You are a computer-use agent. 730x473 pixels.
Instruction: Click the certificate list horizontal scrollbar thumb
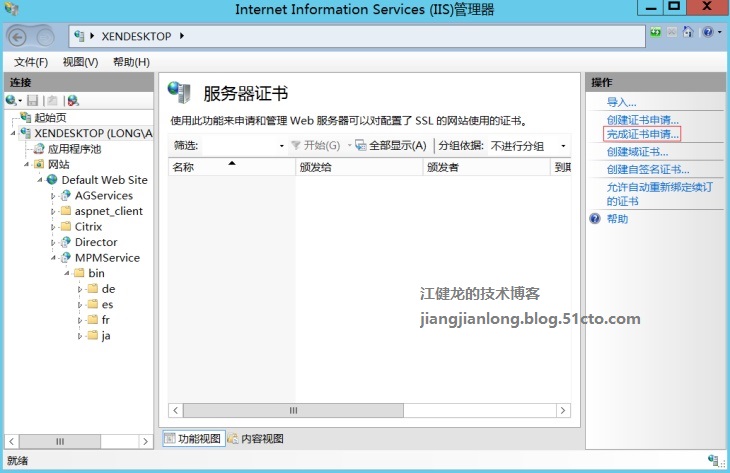(293, 411)
